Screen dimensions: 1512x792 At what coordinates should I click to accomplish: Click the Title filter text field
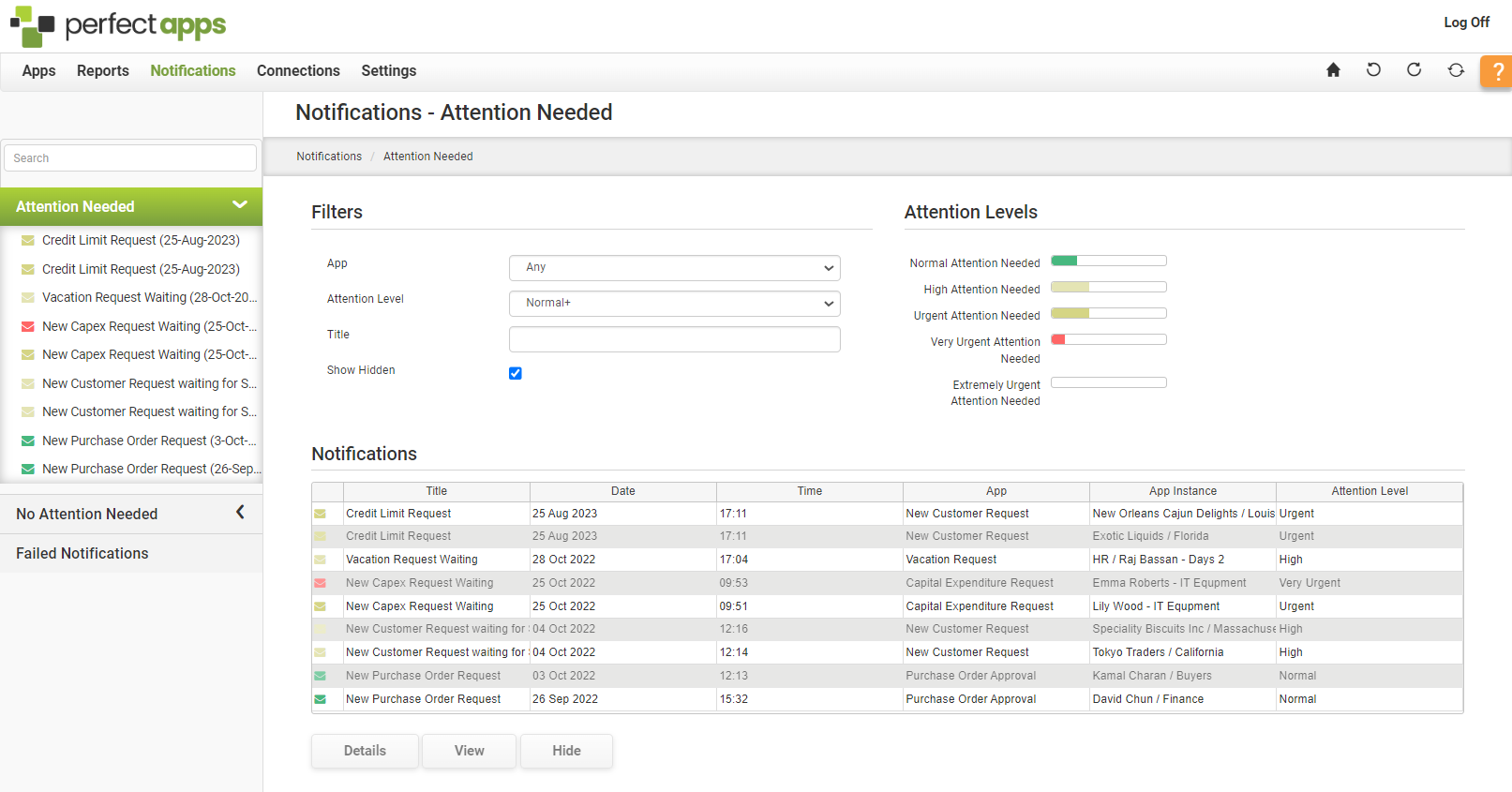(674, 339)
